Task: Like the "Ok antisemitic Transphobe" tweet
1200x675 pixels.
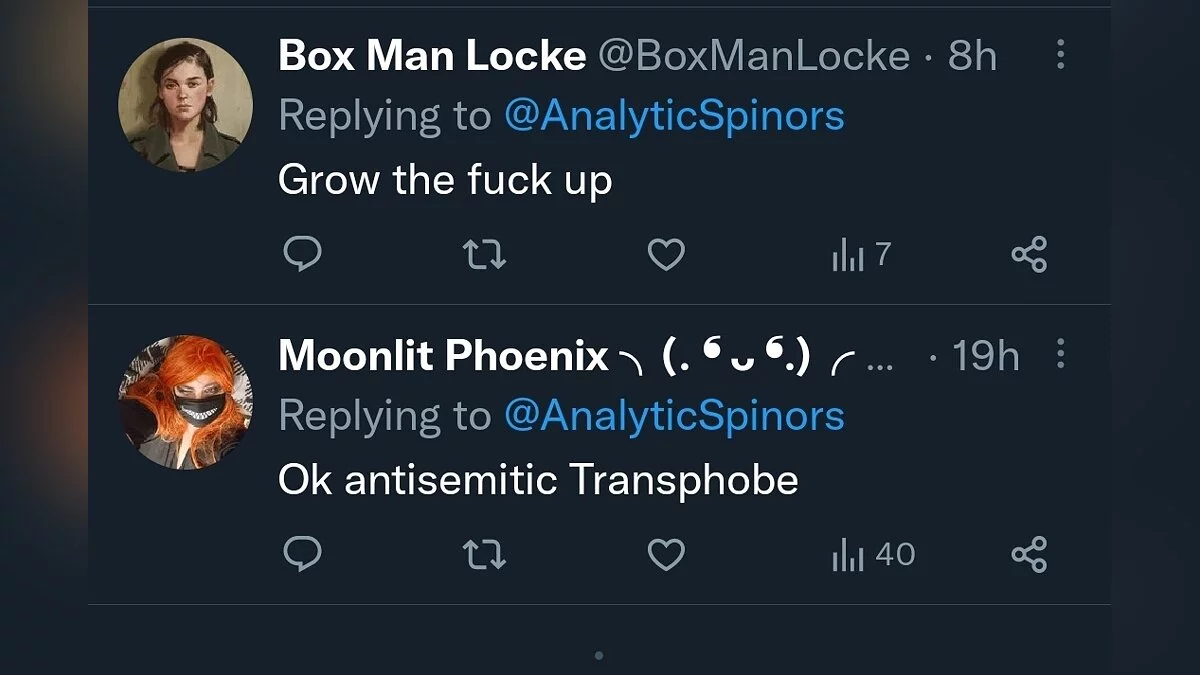Action: 666,553
